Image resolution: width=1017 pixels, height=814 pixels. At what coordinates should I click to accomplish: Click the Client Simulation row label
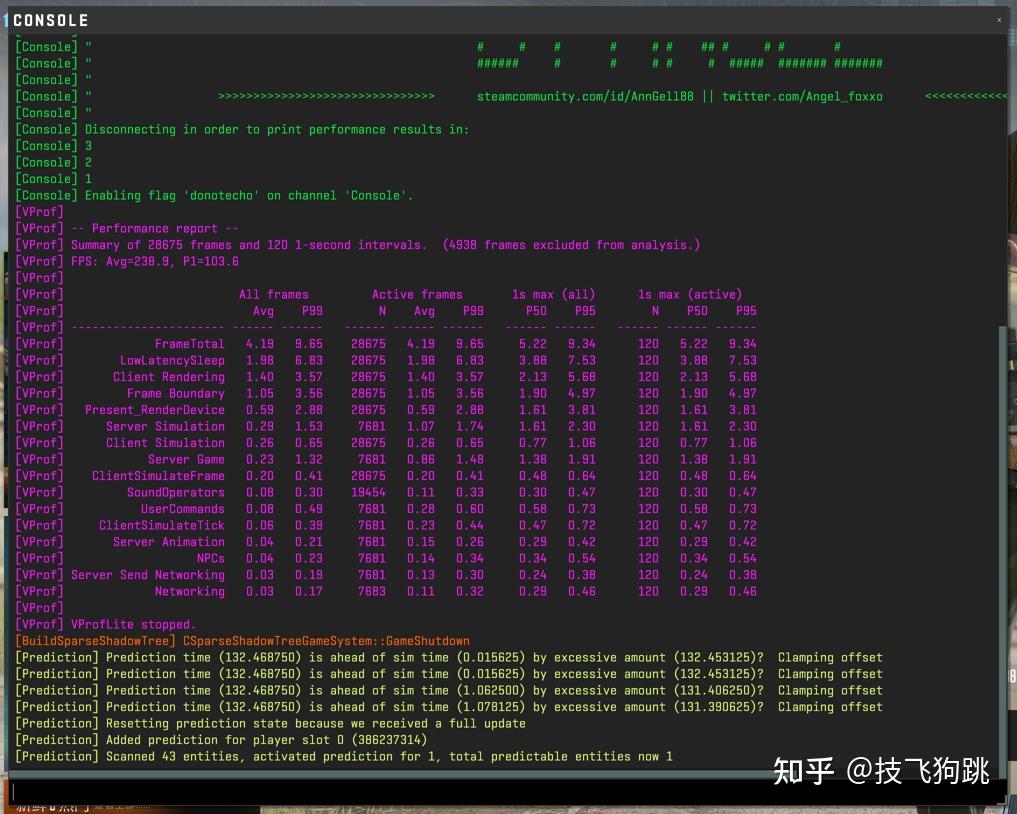coord(165,442)
